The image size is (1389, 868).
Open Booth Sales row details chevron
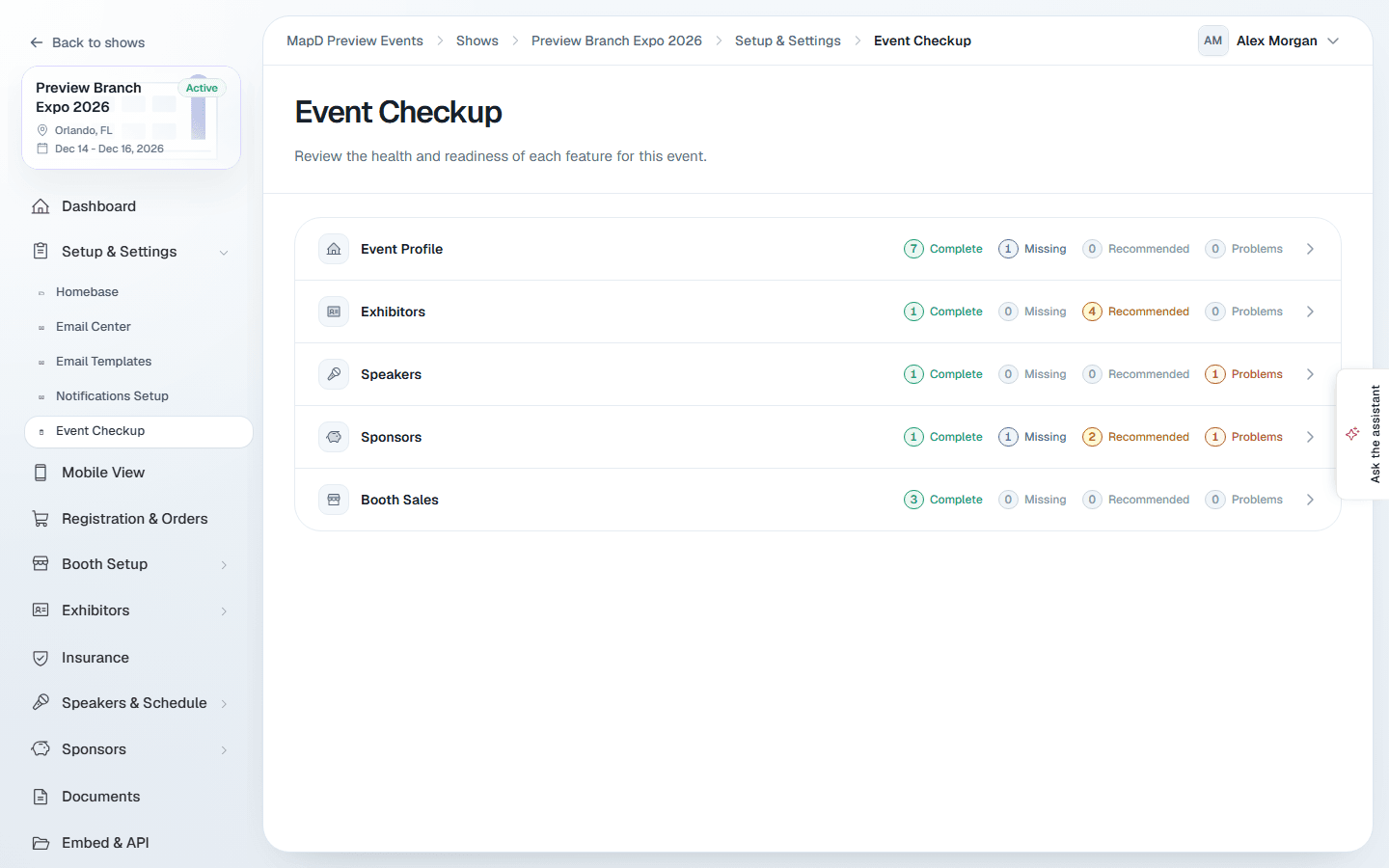(1310, 500)
